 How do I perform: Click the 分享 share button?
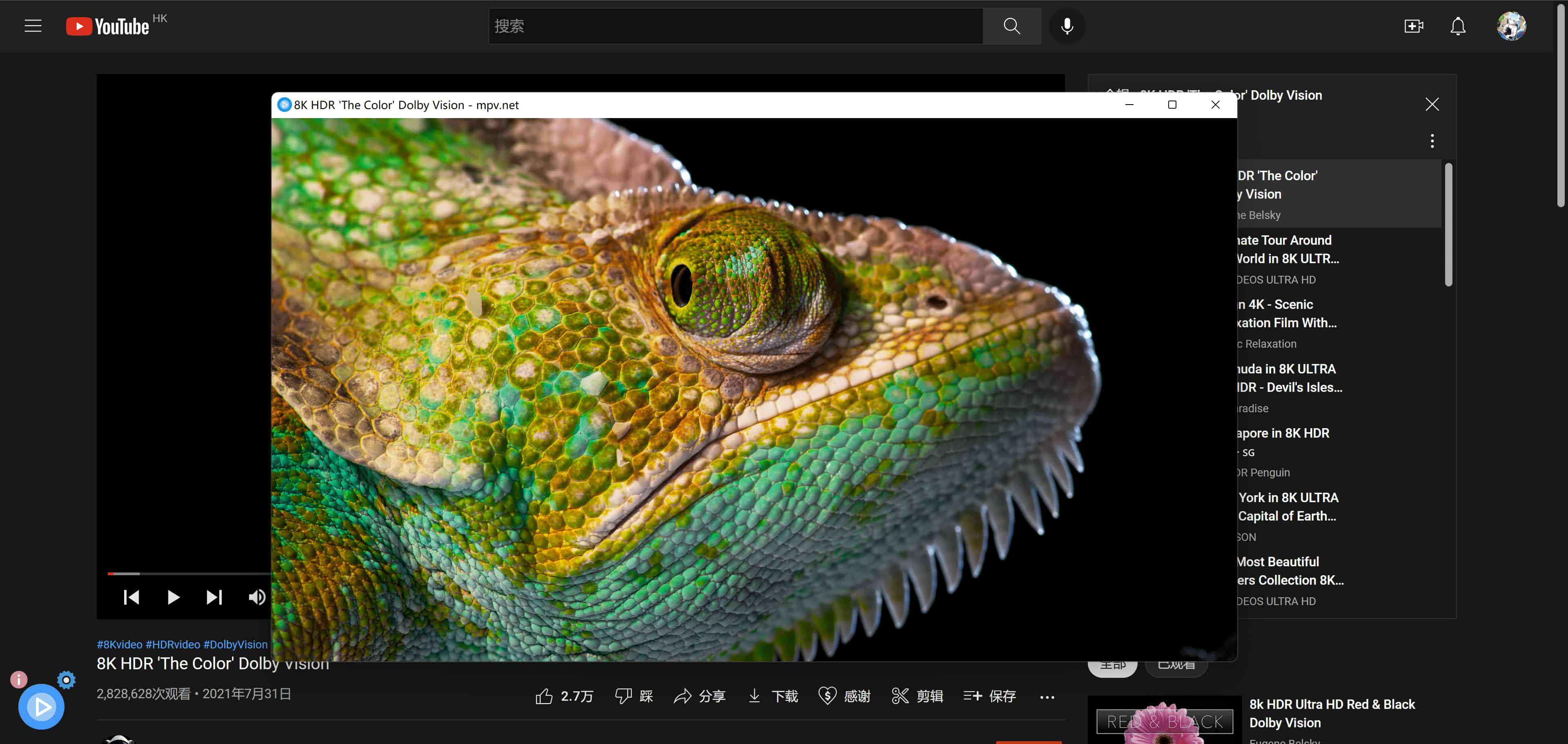click(699, 696)
